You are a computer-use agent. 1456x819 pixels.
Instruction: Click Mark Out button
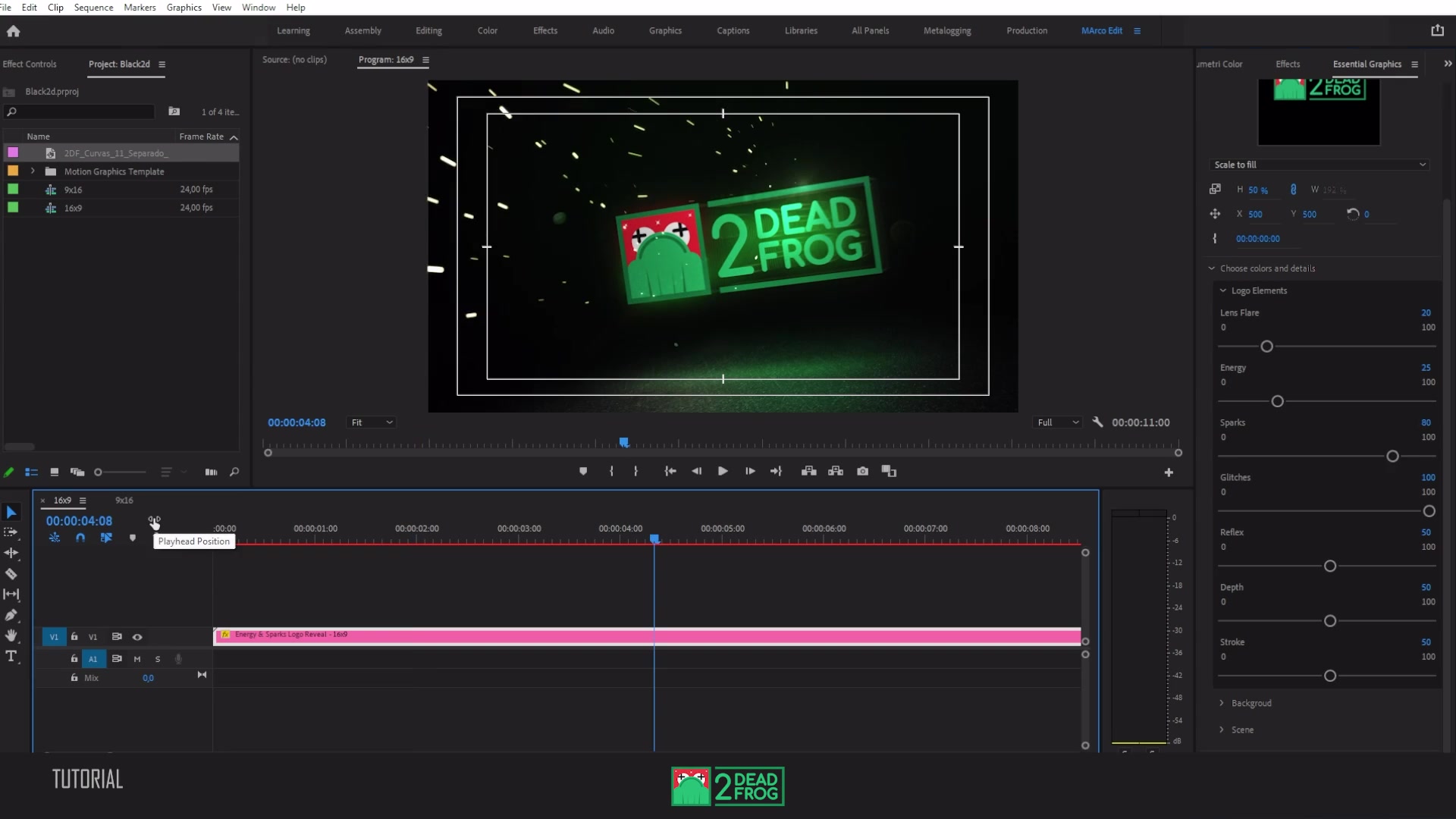click(635, 472)
